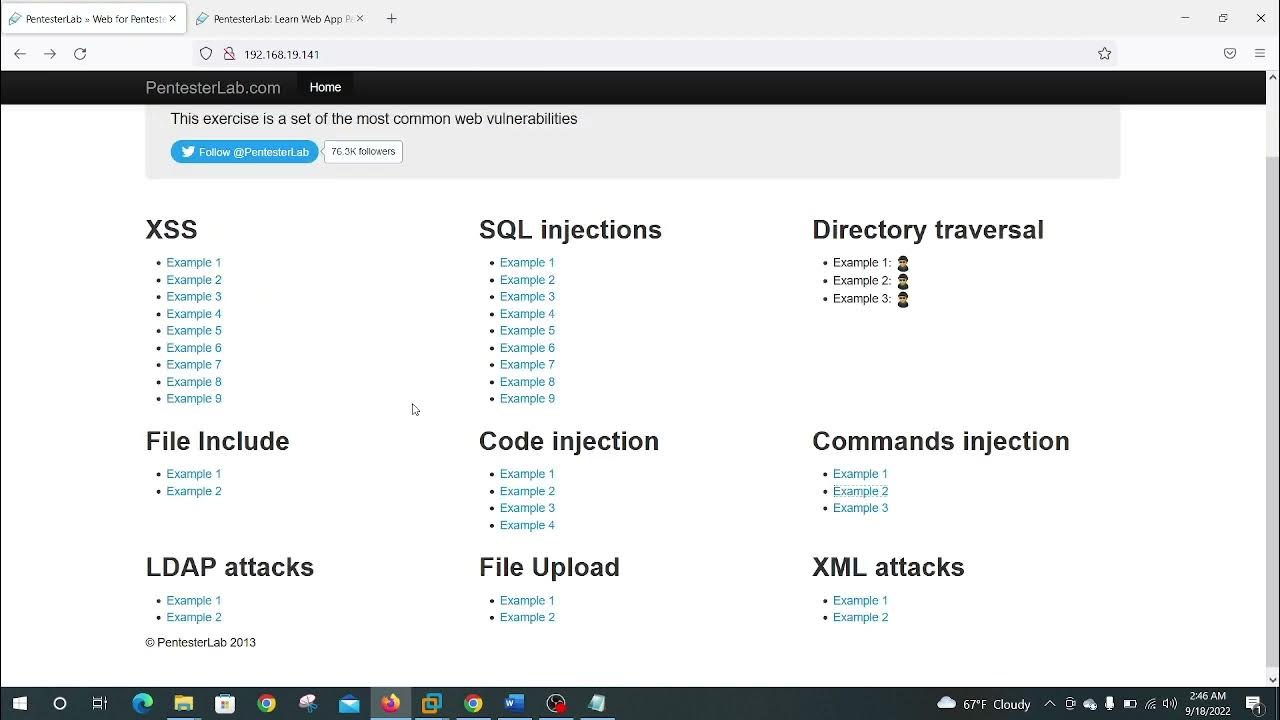Screen dimensions: 1280x720
Task: Close the 'Learn Web App' tab
Action: coord(360,18)
